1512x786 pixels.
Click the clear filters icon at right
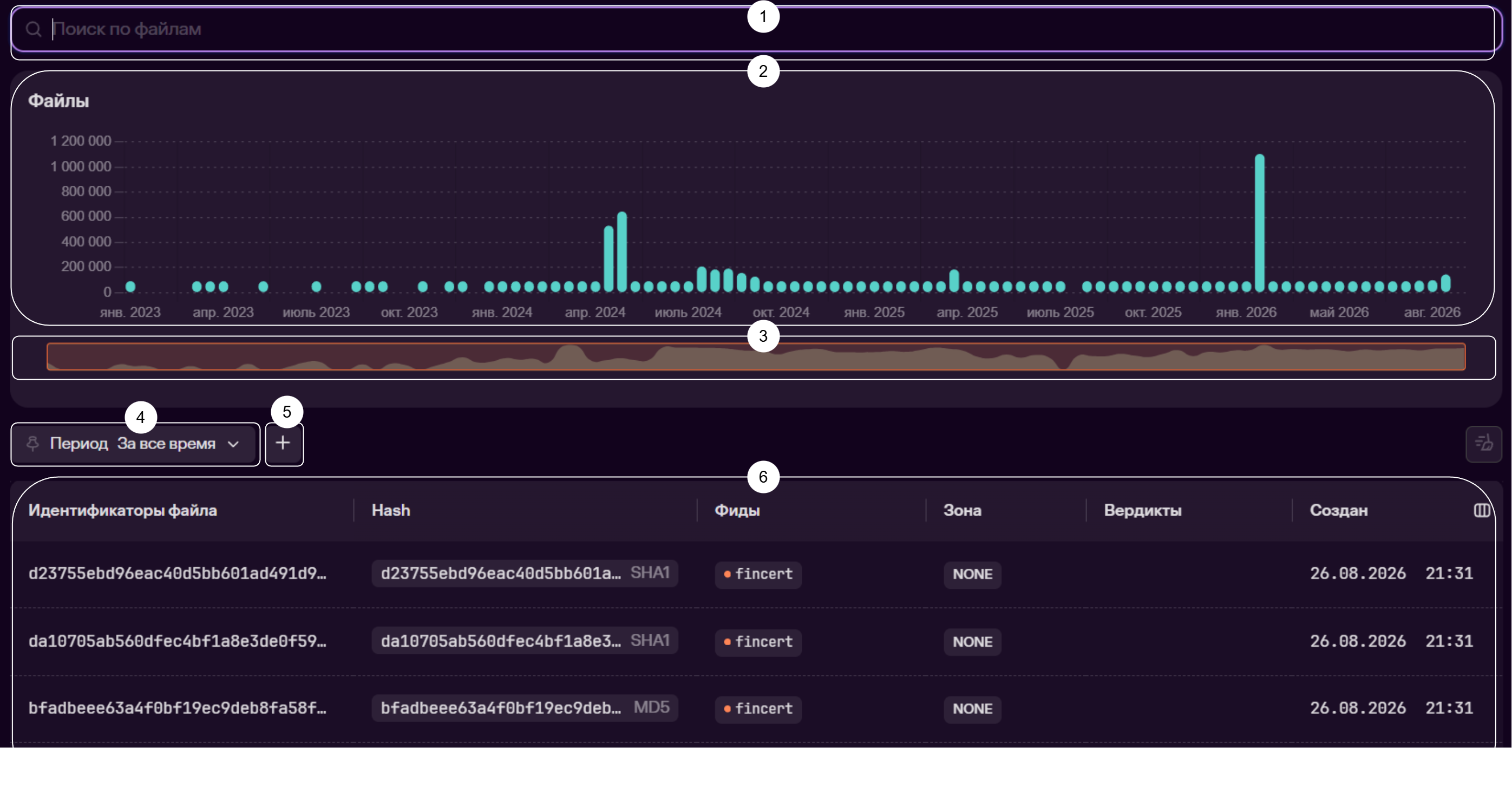click(1483, 444)
